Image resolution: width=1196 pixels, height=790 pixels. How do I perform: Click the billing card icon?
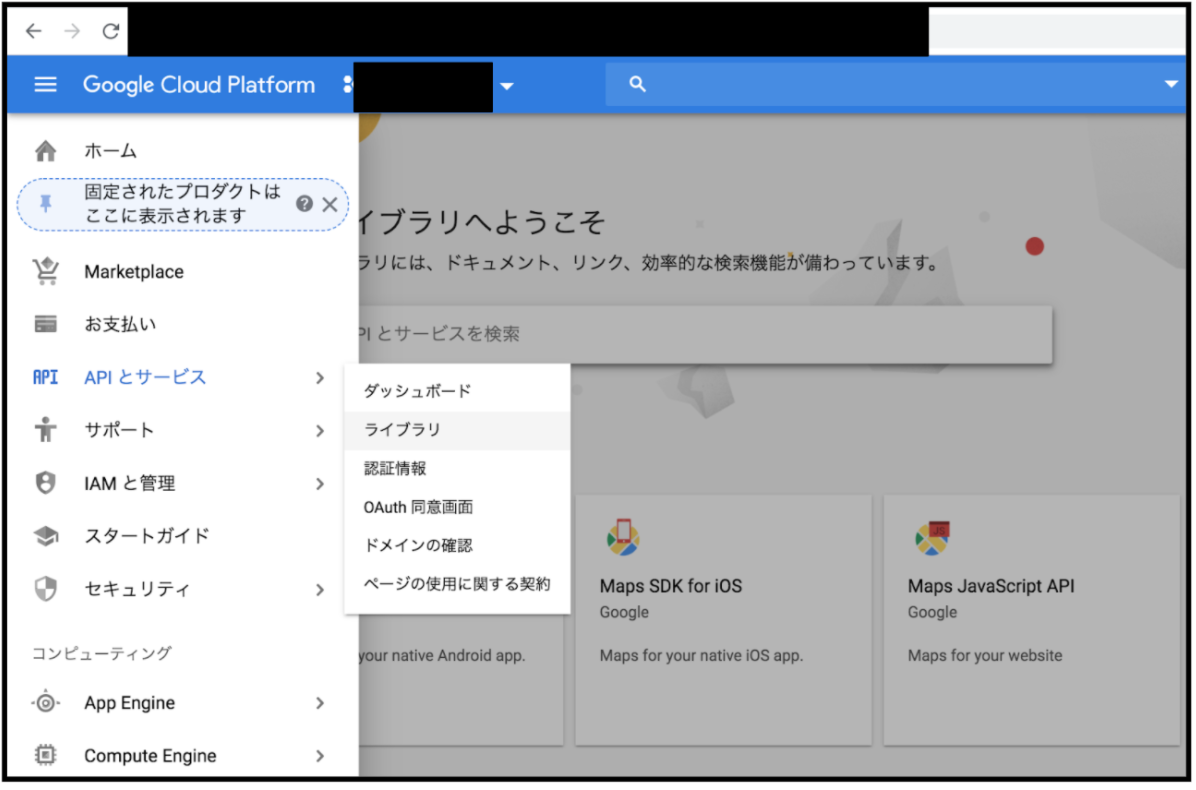46,325
